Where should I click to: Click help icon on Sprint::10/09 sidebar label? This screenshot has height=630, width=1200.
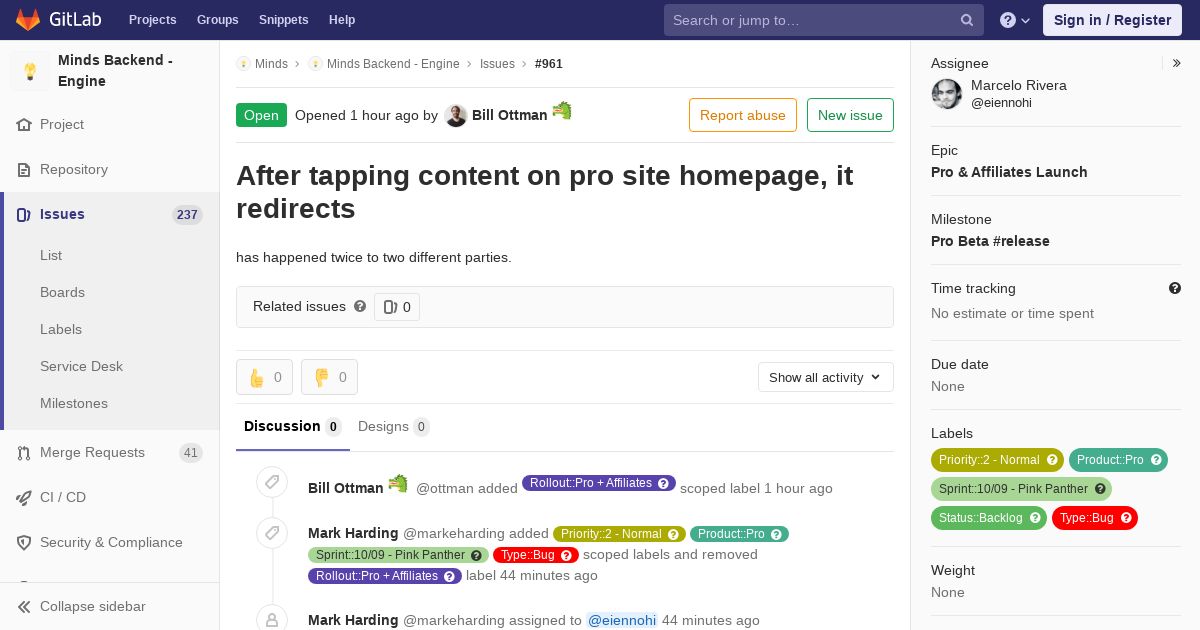[1100, 489]
